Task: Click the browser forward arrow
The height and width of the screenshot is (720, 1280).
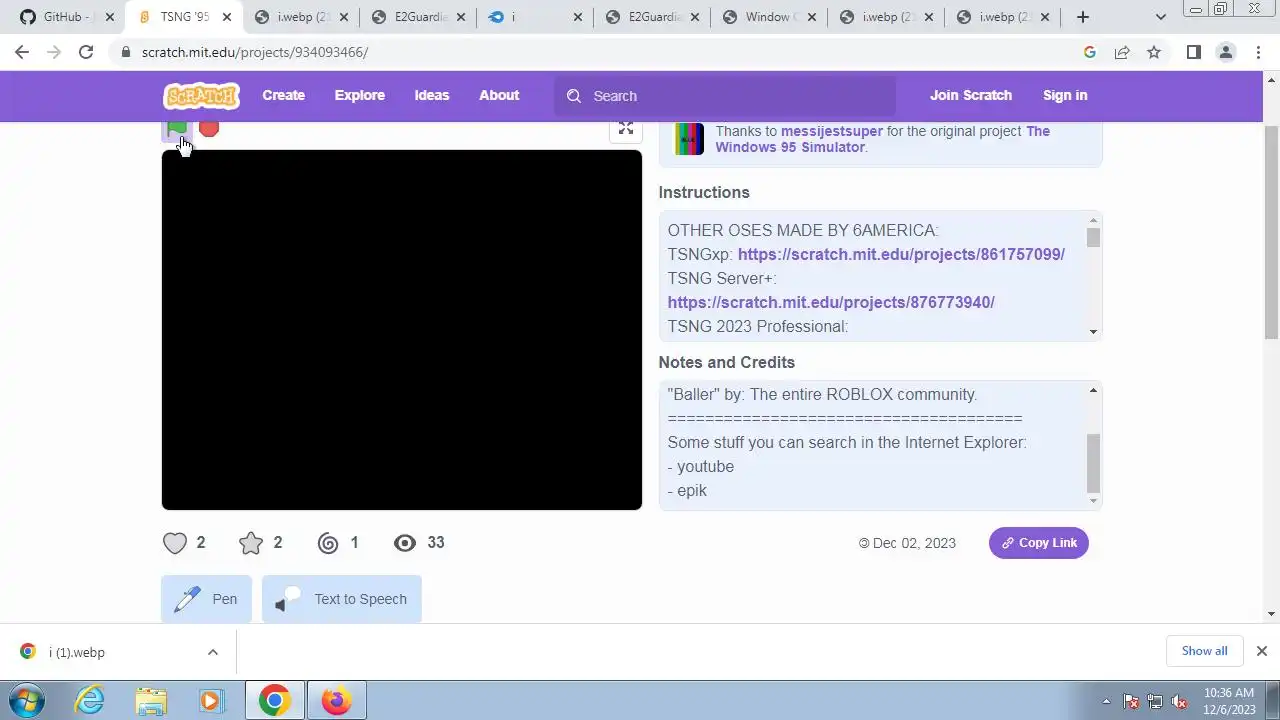Action: pyautogui.click(x=54, y=52)
